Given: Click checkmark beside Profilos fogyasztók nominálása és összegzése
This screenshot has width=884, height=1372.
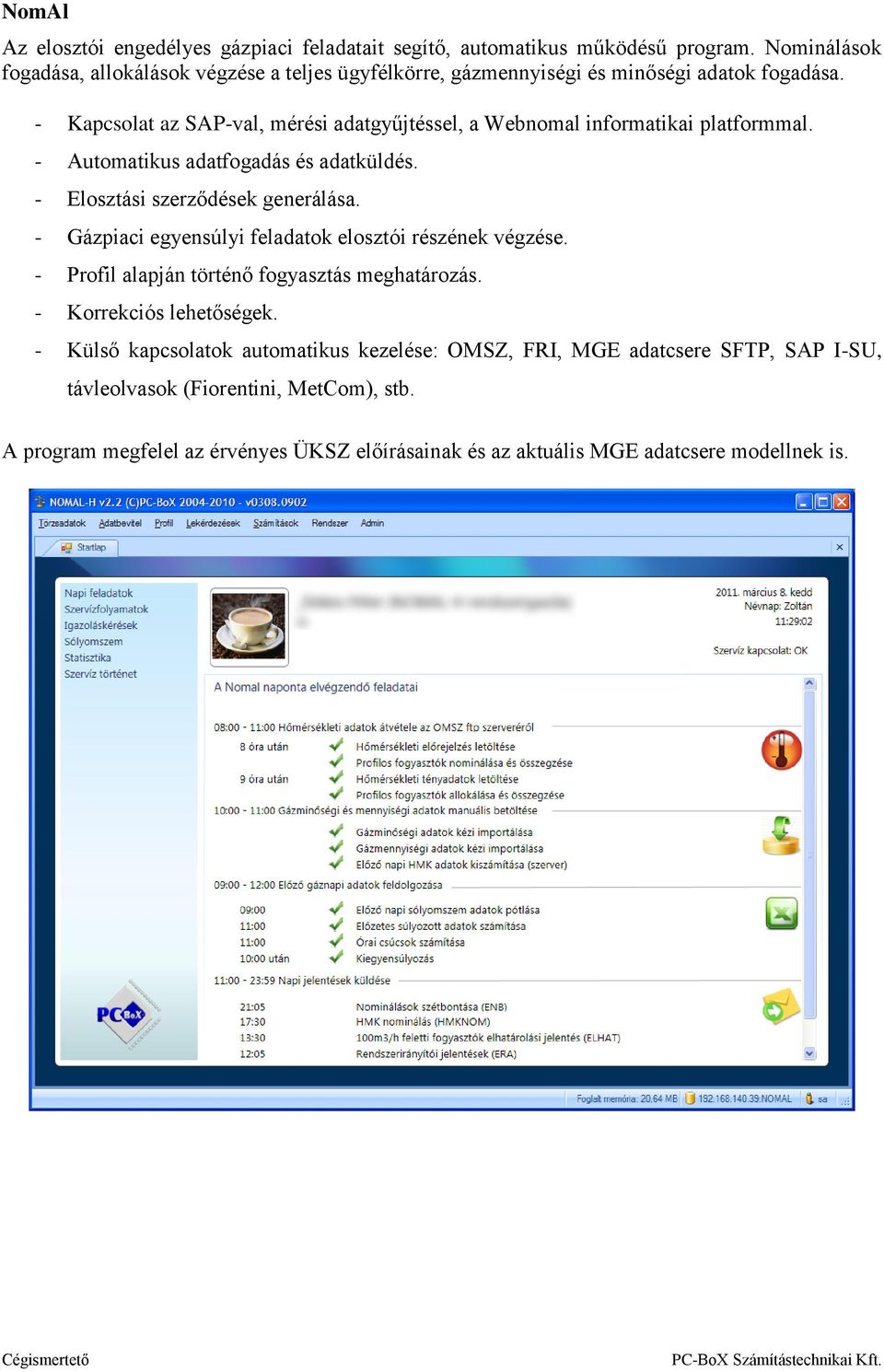Looking at the screenshot, I should point(336,762).
